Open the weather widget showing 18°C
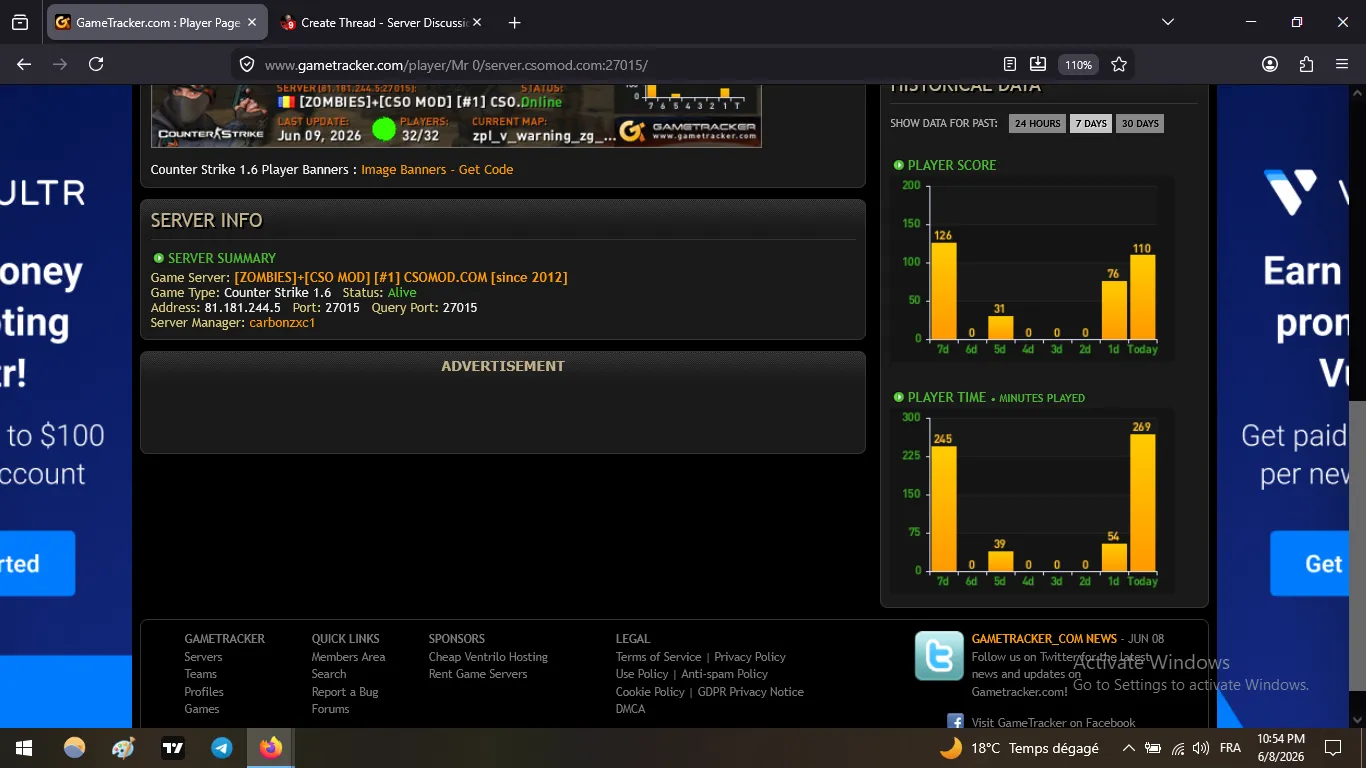 click(1019, 748)
